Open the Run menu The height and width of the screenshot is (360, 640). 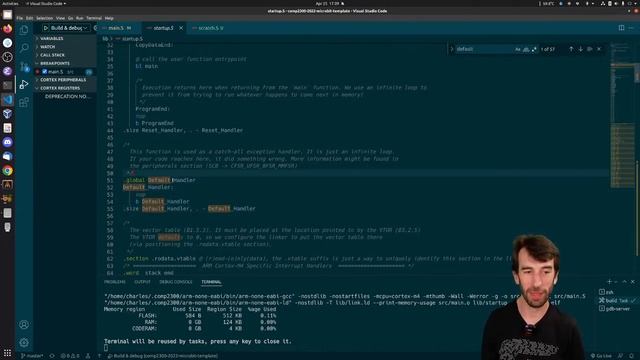[x=80, y=18]
